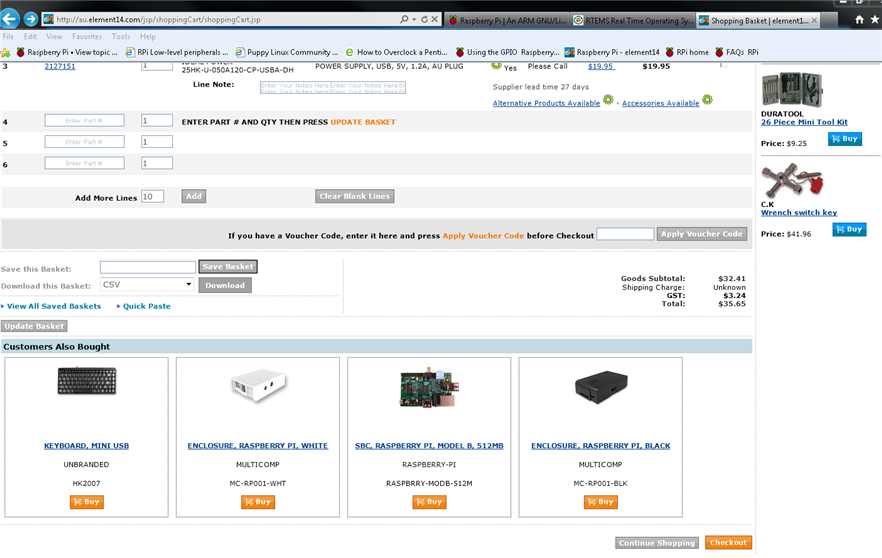
Task: Click the add-to-favorites bar star icon
Action: pyautogui.click(x=6, y=52)
